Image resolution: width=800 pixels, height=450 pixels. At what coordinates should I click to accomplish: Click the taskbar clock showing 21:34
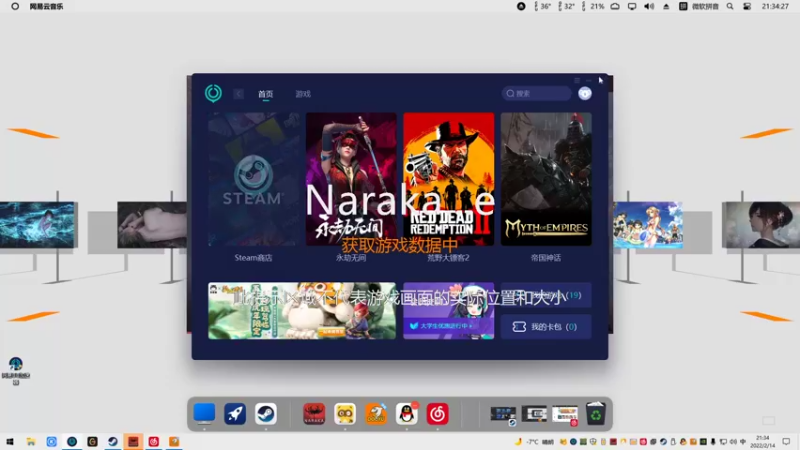click(763, 442)
